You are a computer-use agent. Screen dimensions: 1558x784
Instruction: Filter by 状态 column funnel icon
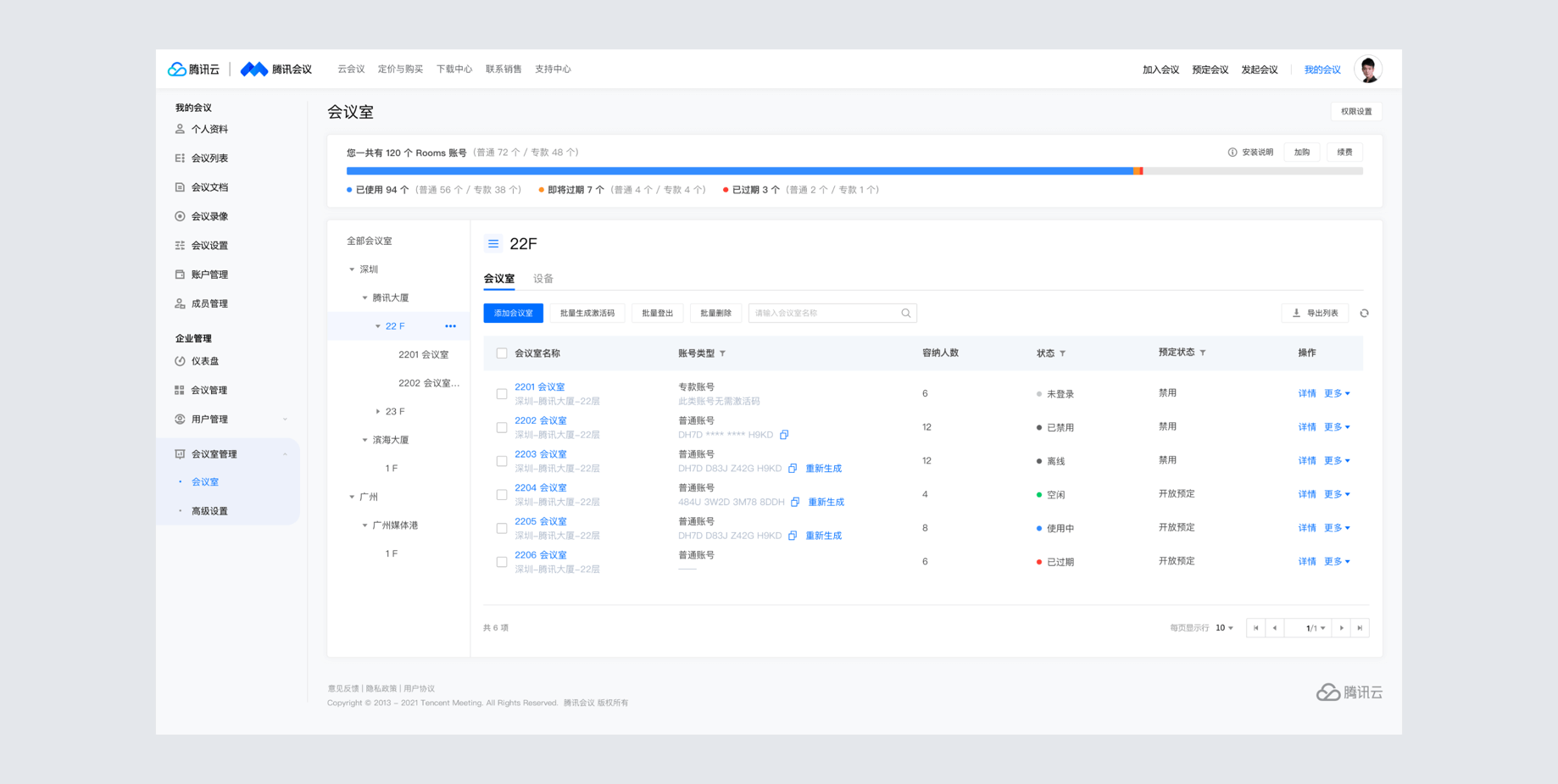point(1062,353)
